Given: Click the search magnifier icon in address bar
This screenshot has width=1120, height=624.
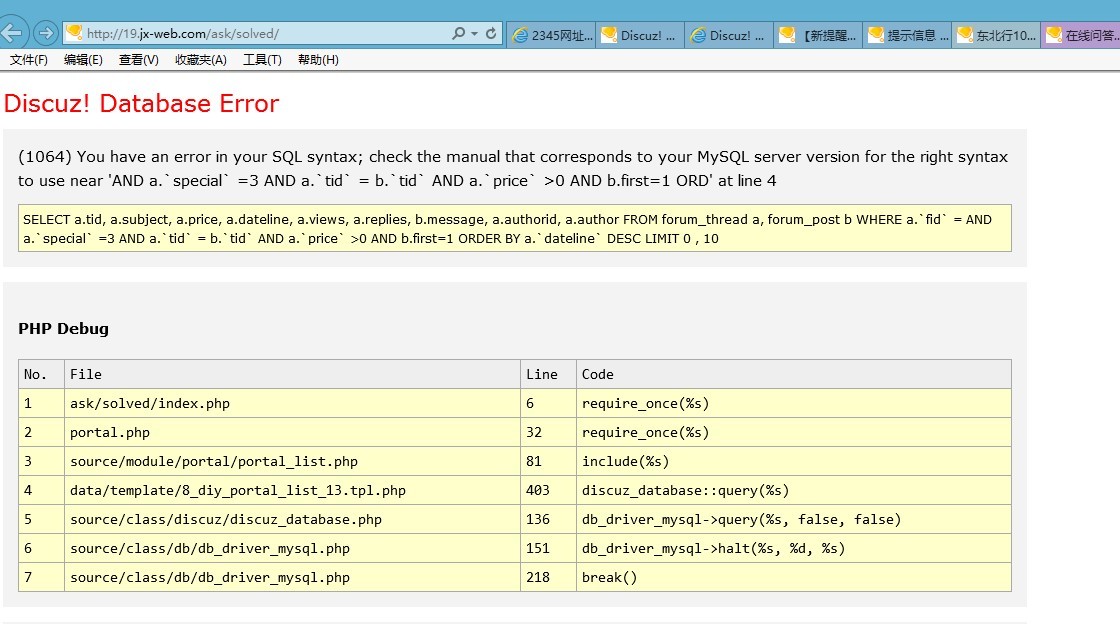Looking at the screenshot, I should coord(459,33).
